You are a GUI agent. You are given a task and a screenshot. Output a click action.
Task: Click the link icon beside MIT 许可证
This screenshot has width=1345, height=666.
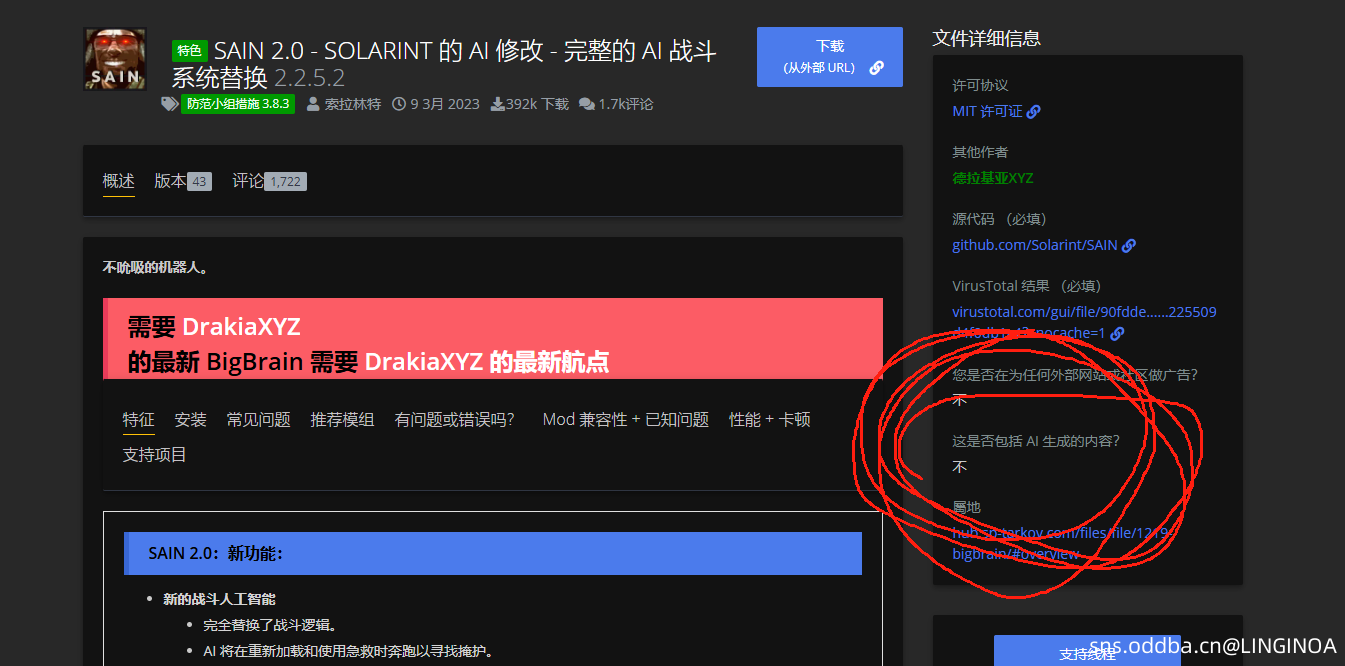[1034, 112]
